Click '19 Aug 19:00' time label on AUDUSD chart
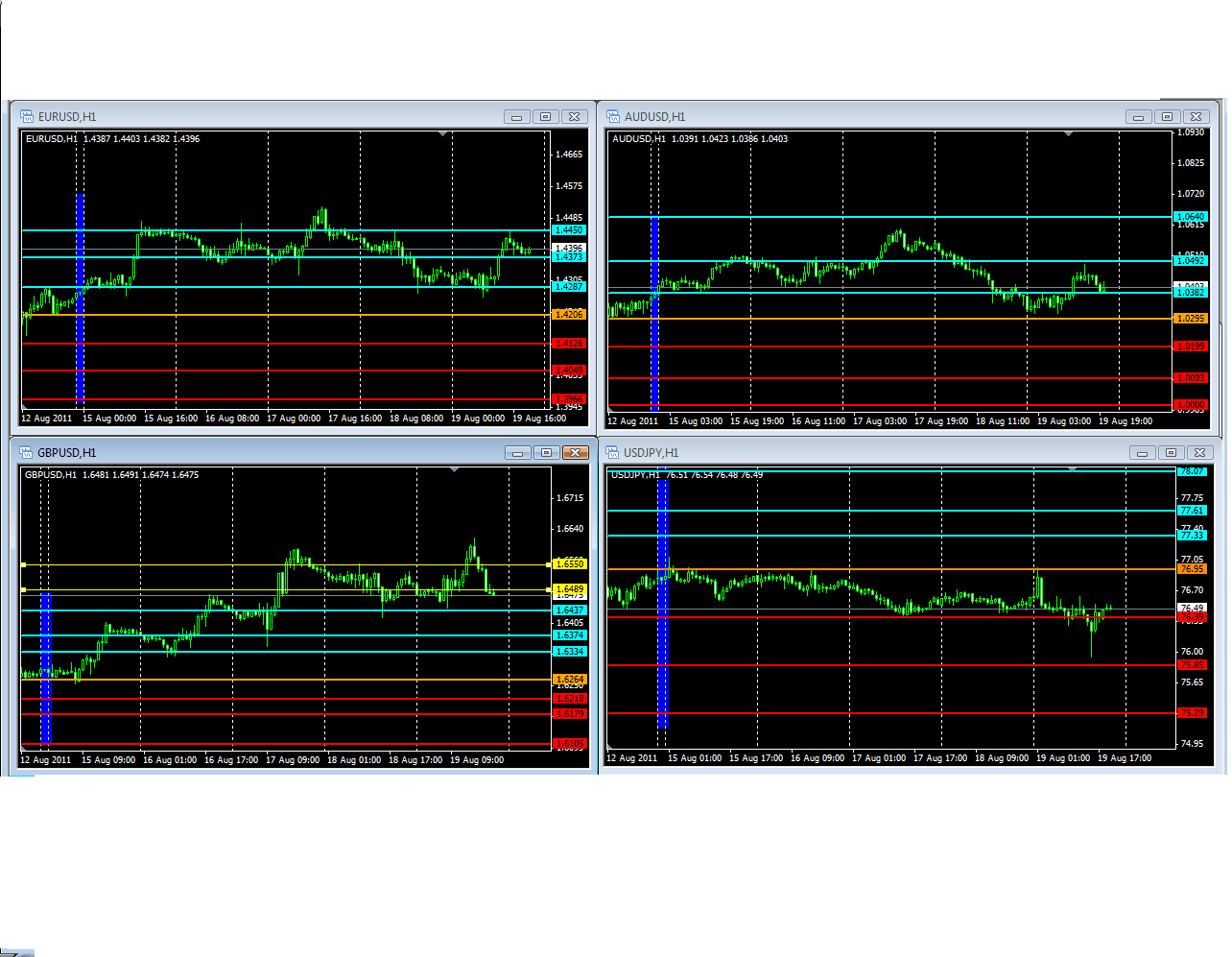The image size is (1232, 957). [x=1125, y=421]
